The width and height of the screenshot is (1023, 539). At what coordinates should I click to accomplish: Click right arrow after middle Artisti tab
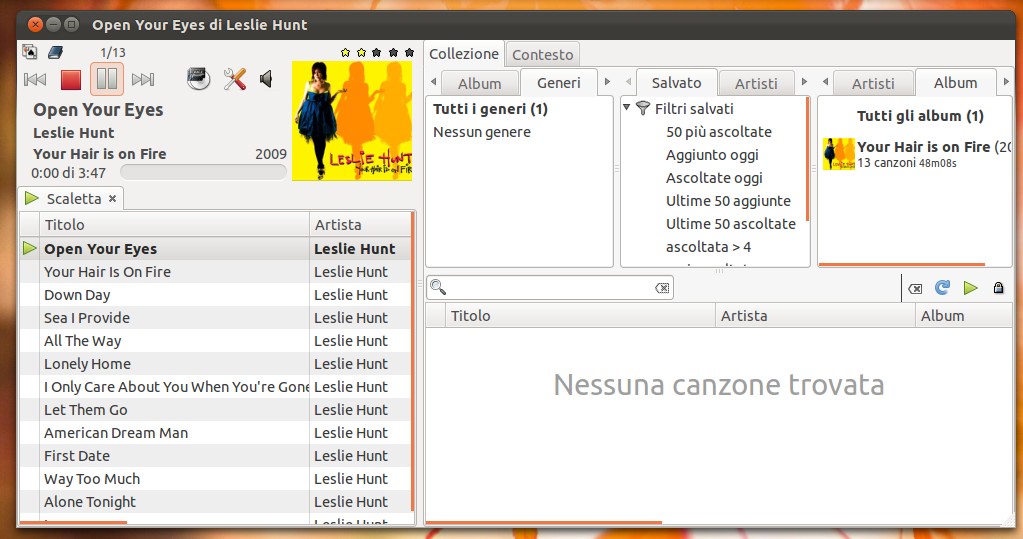(x=804, y=82)
